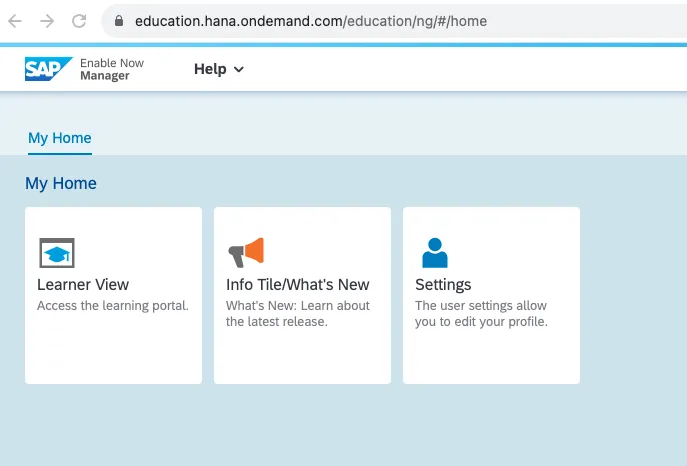687x466 pixels.
Task: Reload the current page
Action: (x=79, y=21)
